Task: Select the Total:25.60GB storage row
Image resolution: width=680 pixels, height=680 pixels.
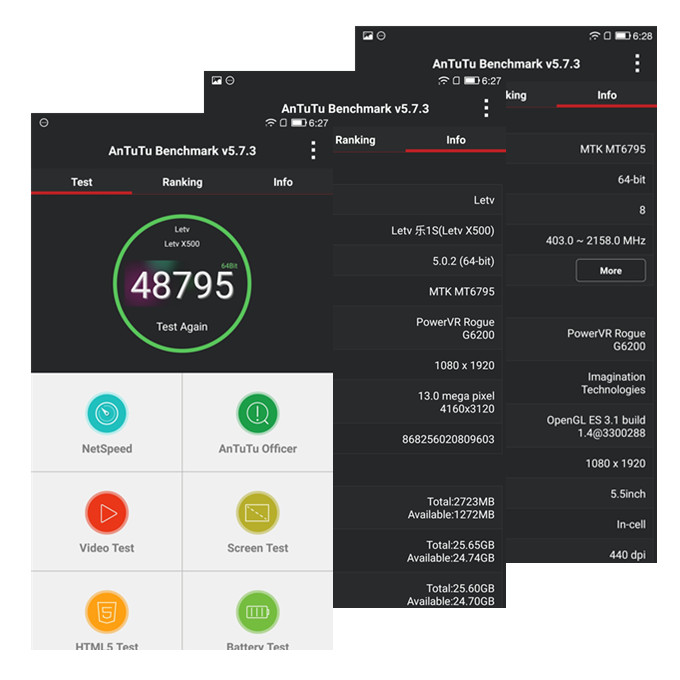Action: (418, 592)
